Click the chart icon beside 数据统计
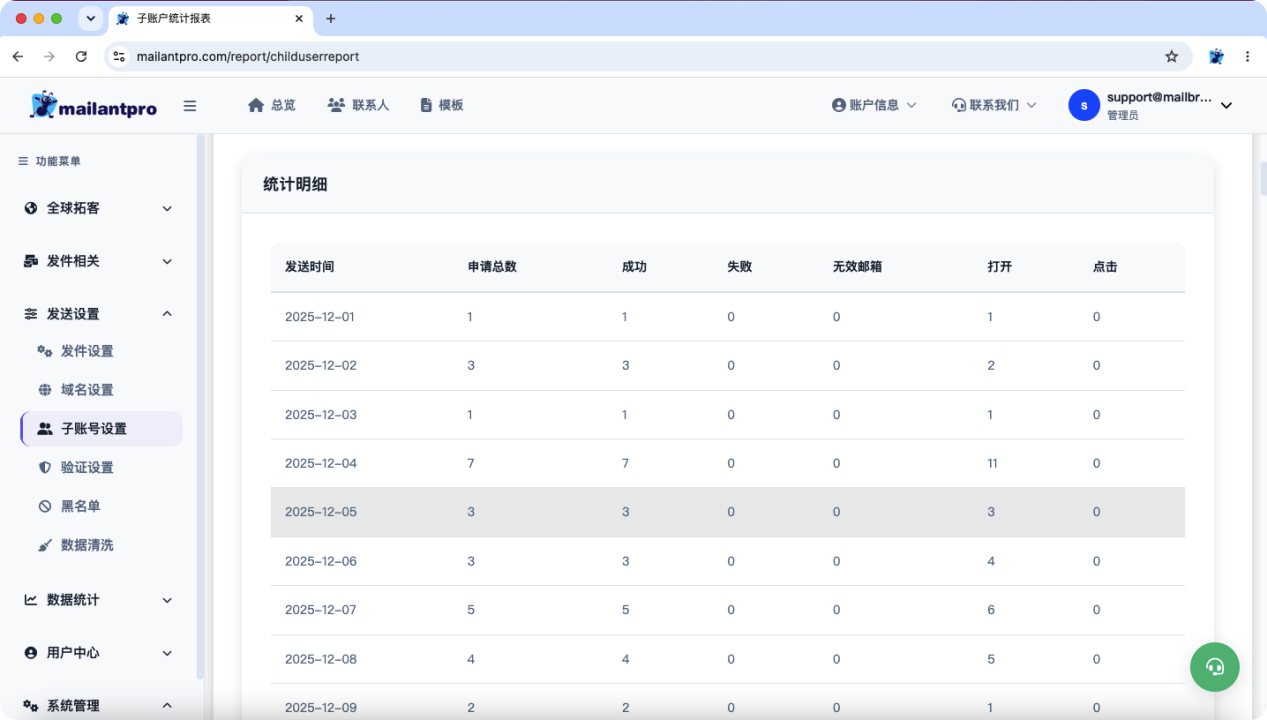 tap(31, 600)
